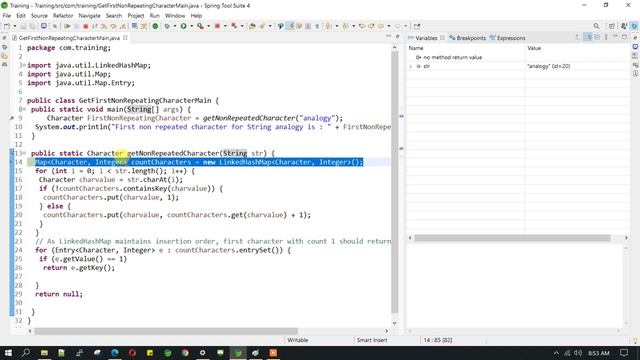Open the Help menu
Screen dimensions: 640x360
click(196, 16)
